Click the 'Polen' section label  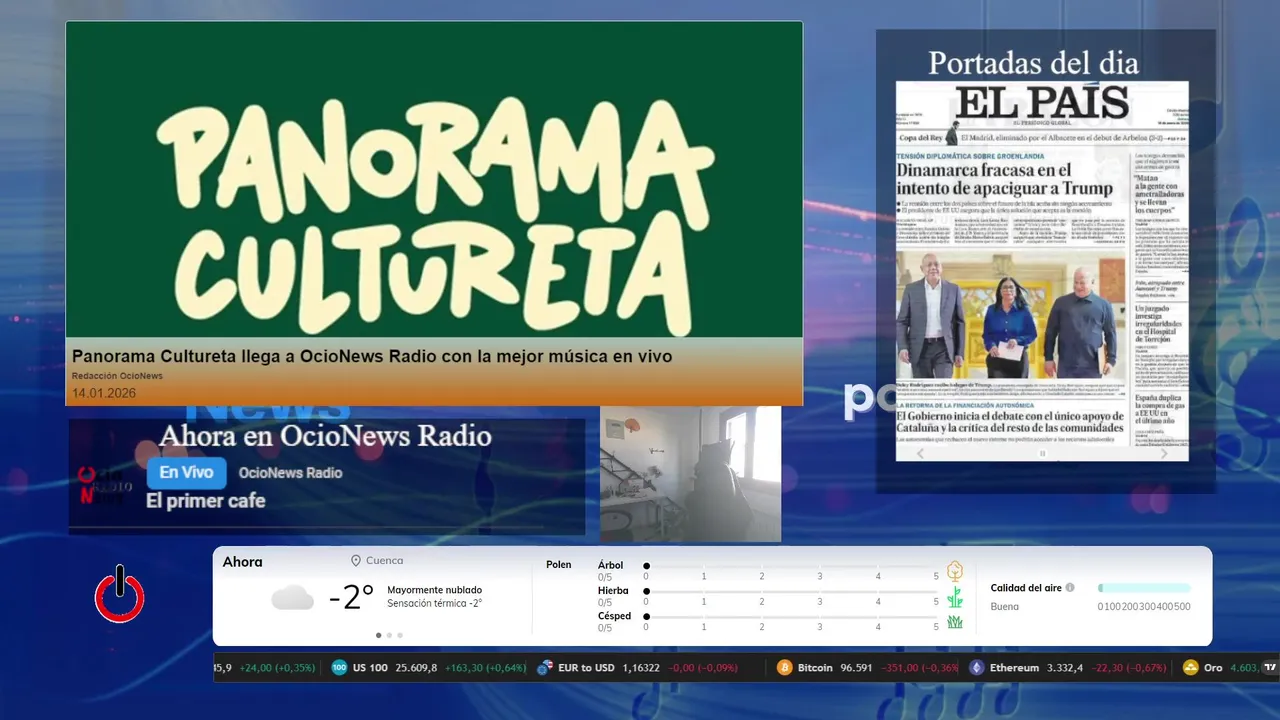(x=559, y=565)
